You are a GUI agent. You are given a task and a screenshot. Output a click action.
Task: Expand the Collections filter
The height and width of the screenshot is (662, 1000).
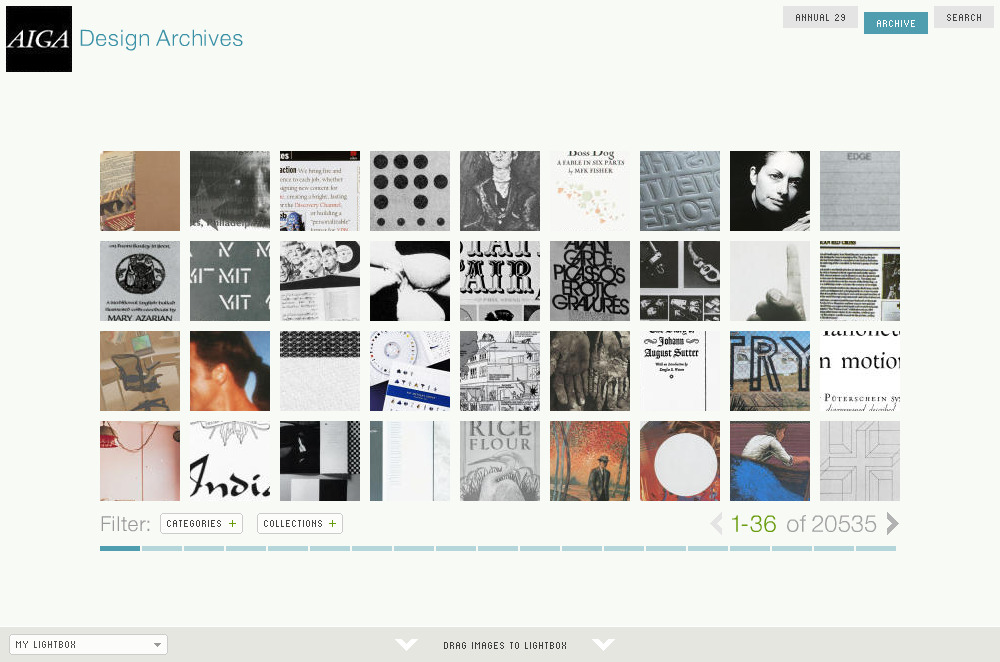click(x=300, y=524)
